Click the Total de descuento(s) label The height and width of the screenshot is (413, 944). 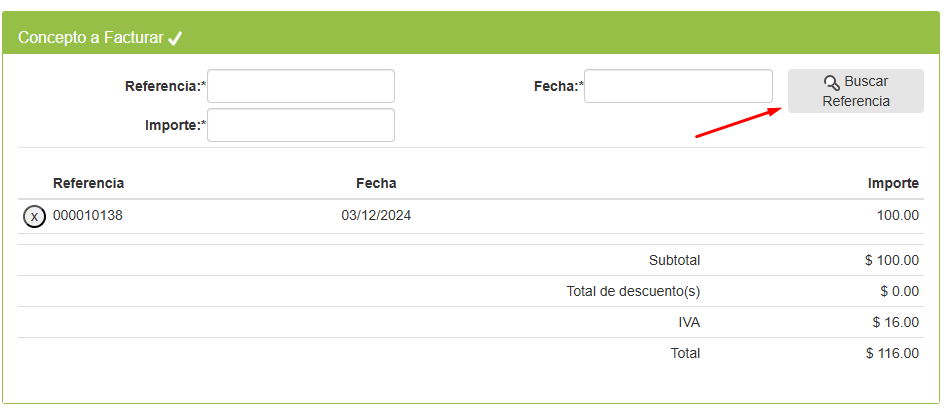633,291
